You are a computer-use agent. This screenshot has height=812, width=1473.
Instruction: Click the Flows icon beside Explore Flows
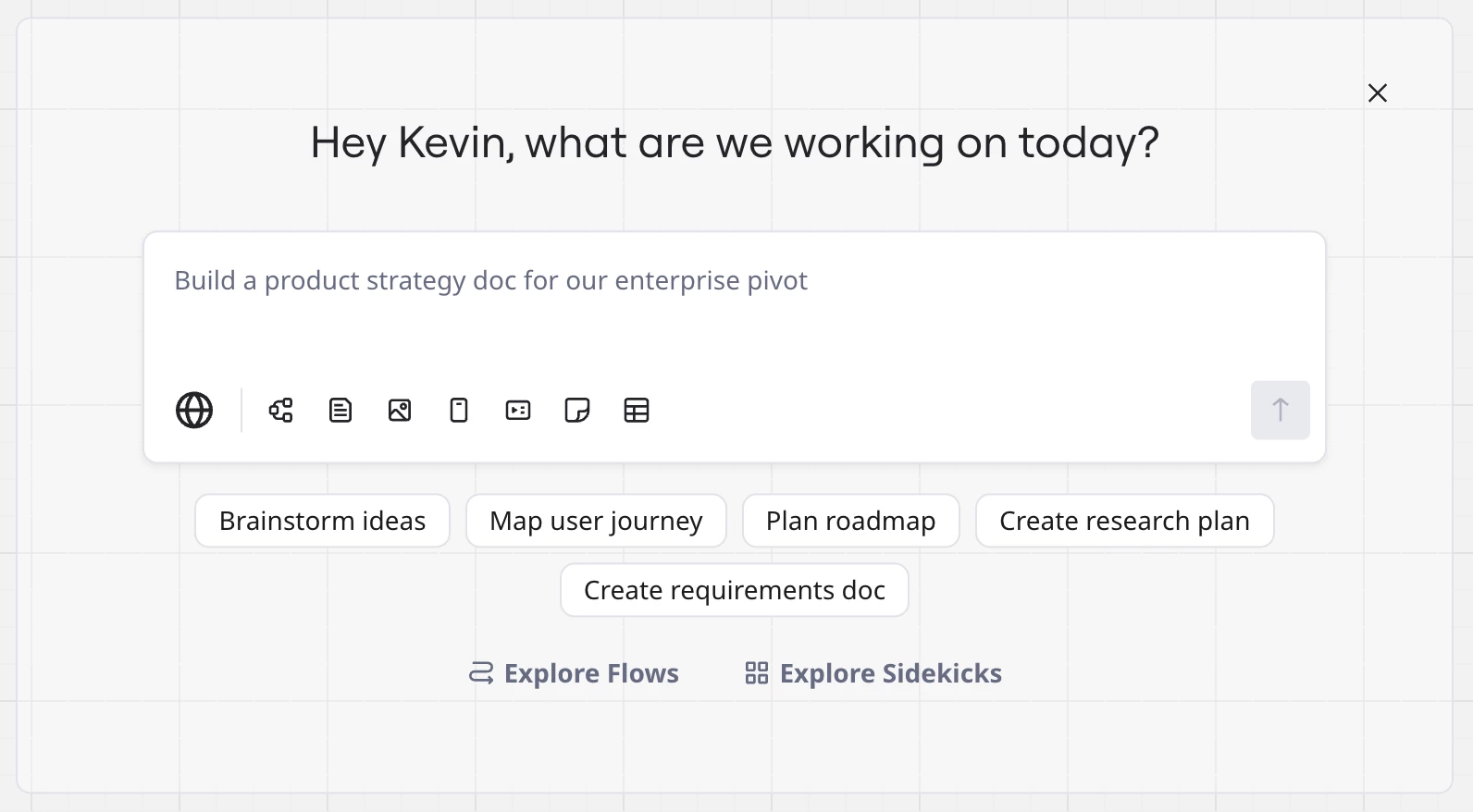click(481, 673)
